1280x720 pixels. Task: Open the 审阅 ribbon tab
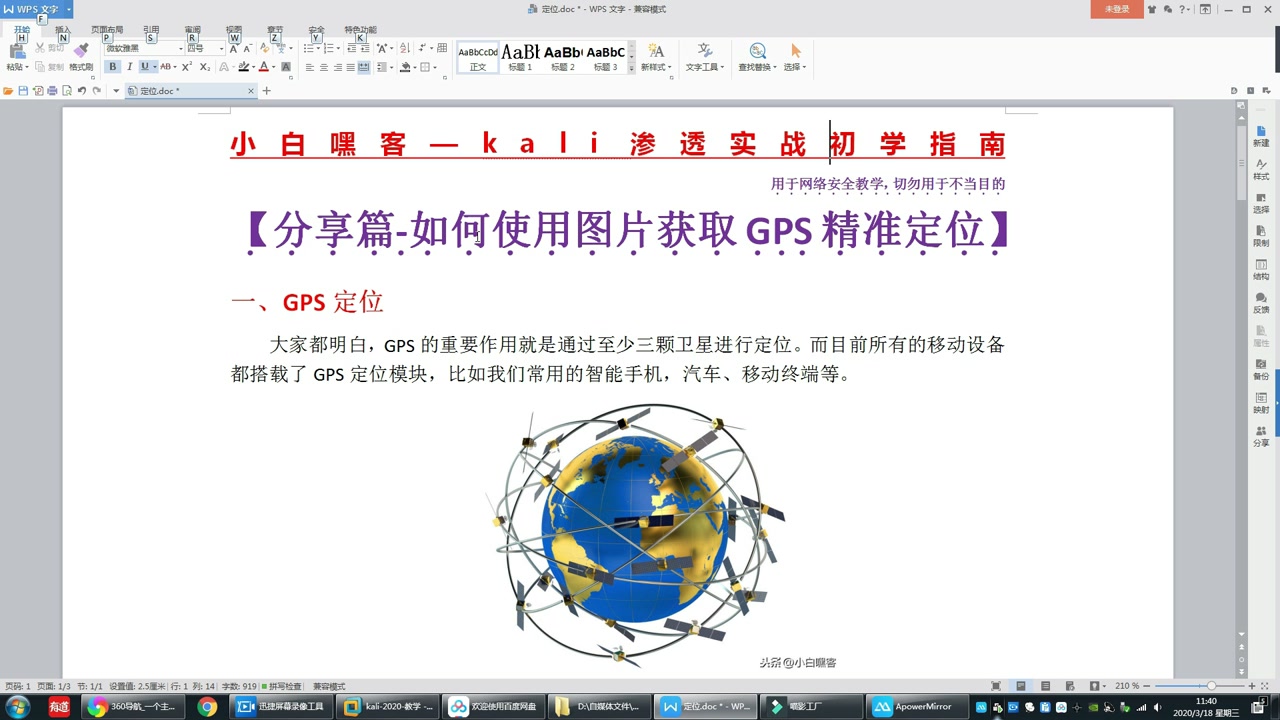(192, 30)
